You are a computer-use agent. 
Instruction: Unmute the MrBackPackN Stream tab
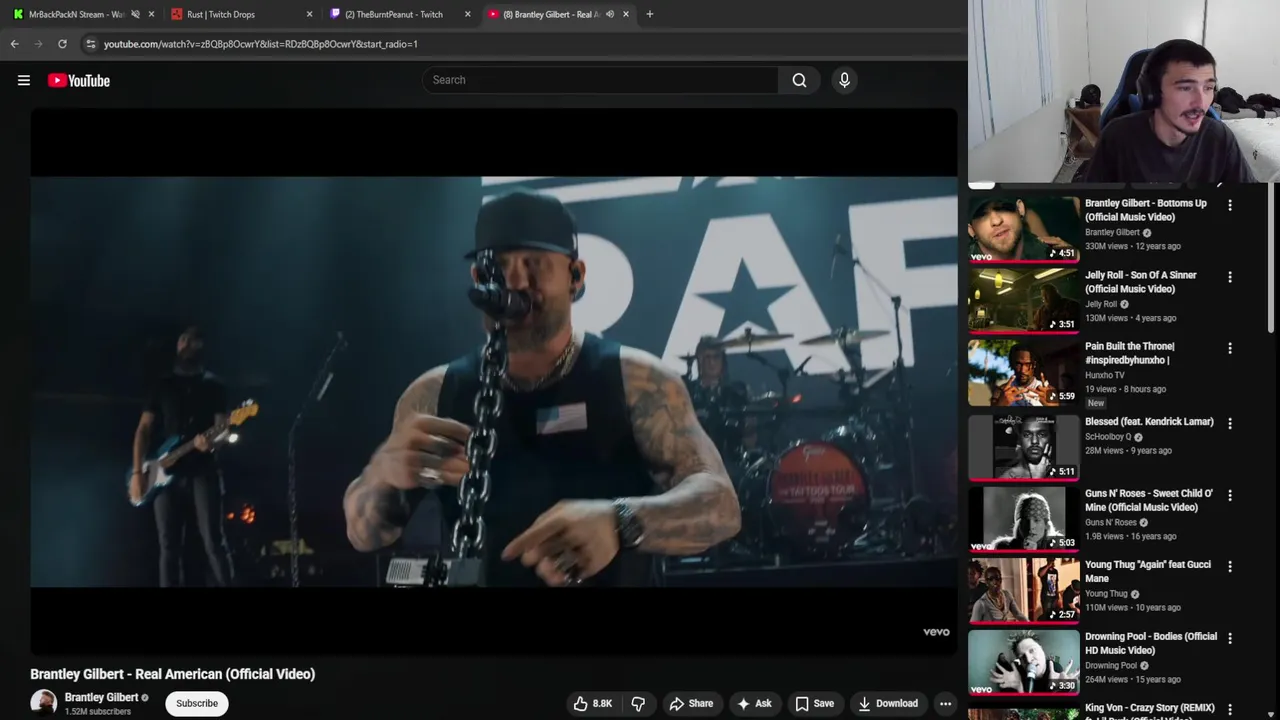(x=135, y=14)
